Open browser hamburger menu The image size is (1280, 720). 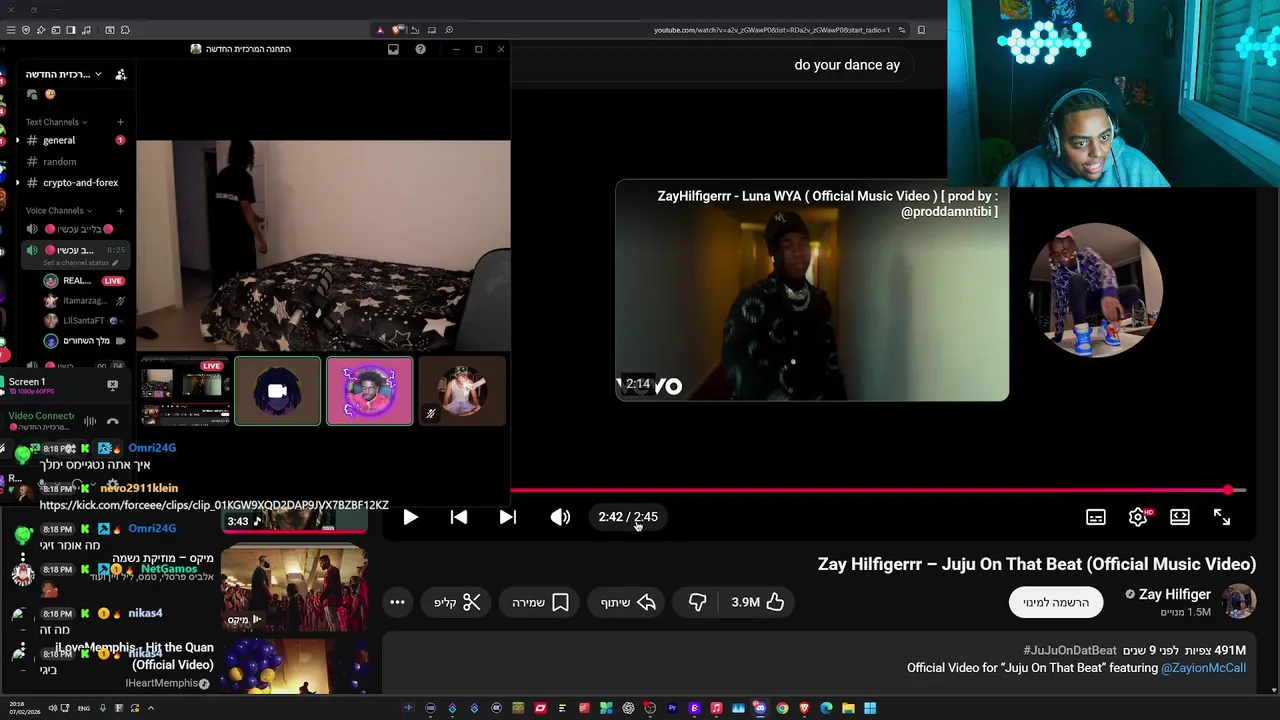[x=11, y=30]
